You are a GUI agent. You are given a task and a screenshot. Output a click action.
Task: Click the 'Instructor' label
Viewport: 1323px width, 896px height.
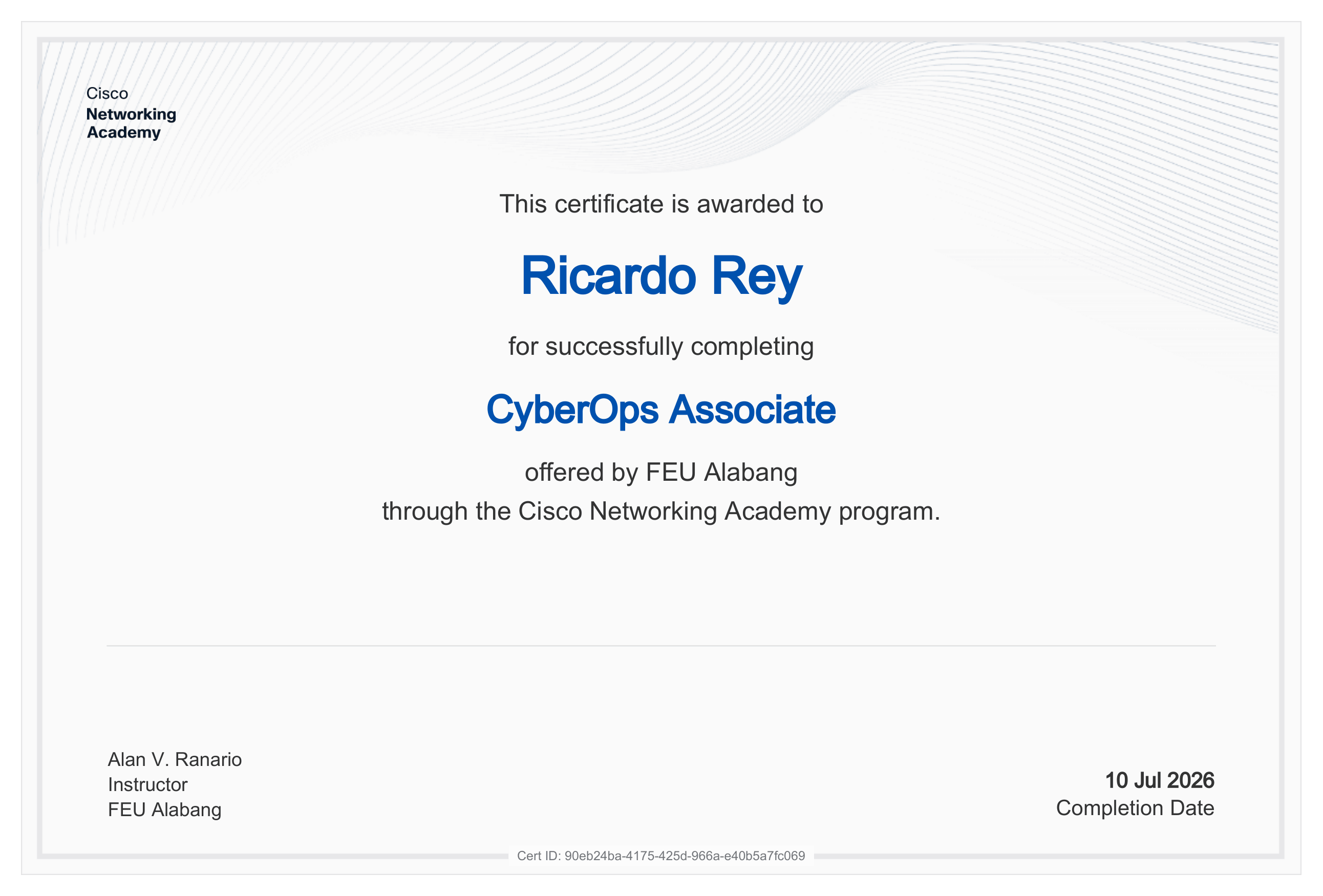pos(147,785)
